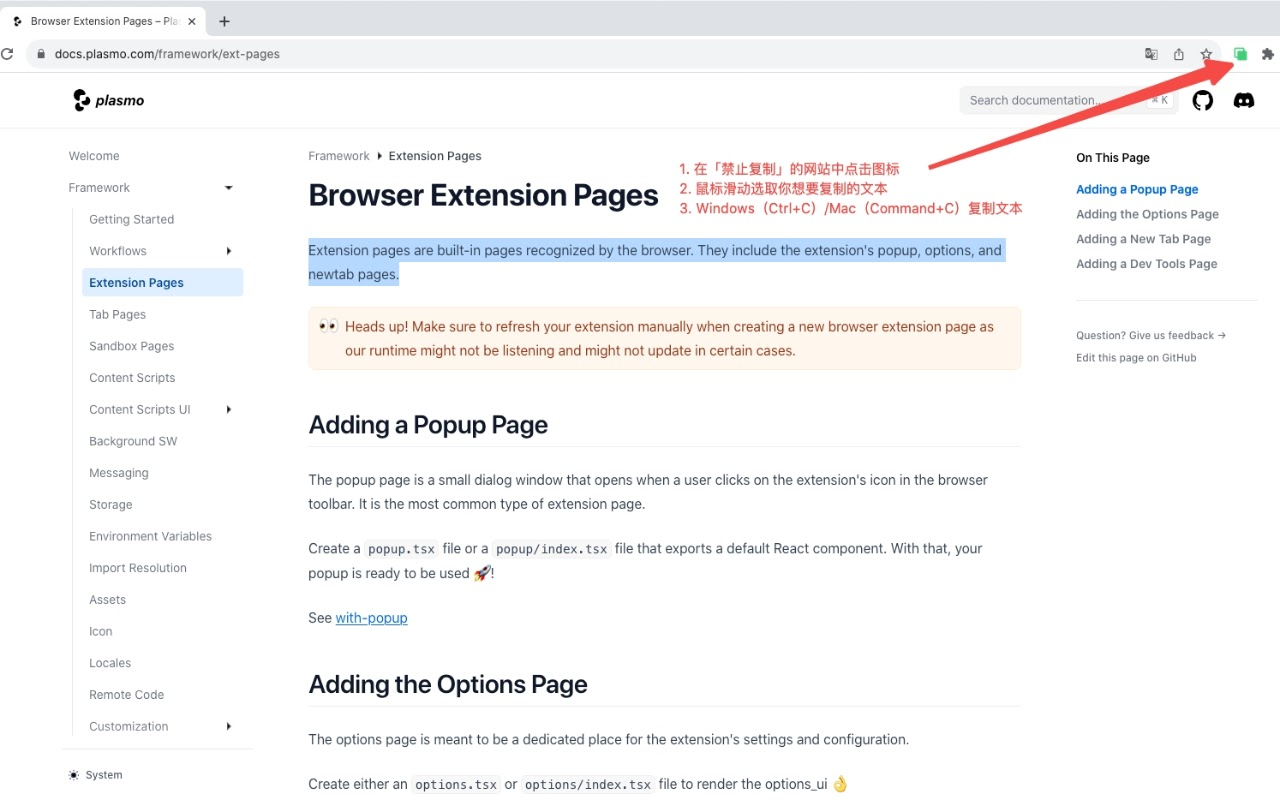Open the with-popup link
This screenshot has width=1280, height=800.
(371, 618)
